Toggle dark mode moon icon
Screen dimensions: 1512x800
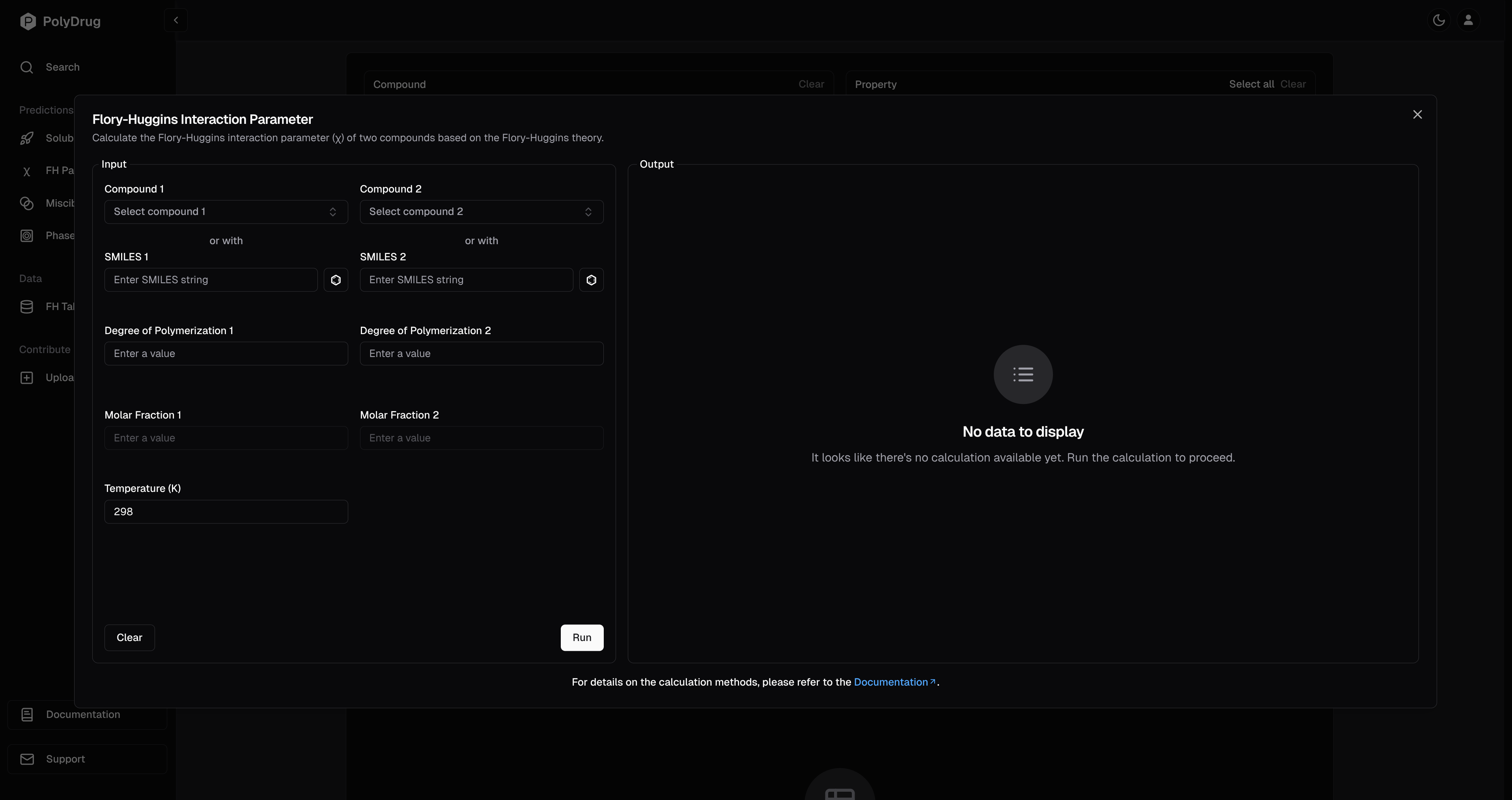tap(1439, 21)
